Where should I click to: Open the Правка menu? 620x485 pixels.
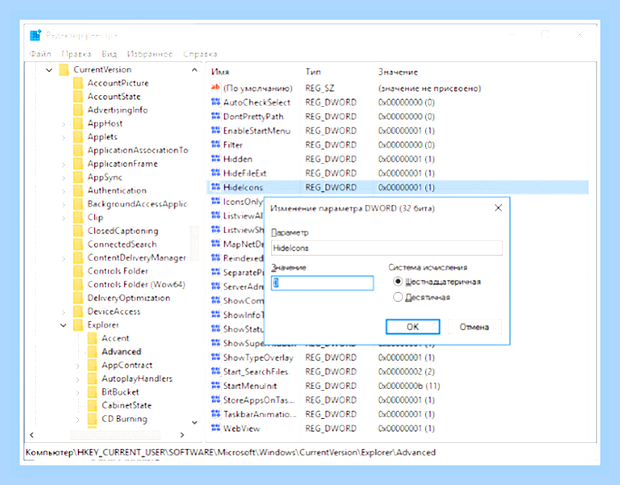pos(76,54)
